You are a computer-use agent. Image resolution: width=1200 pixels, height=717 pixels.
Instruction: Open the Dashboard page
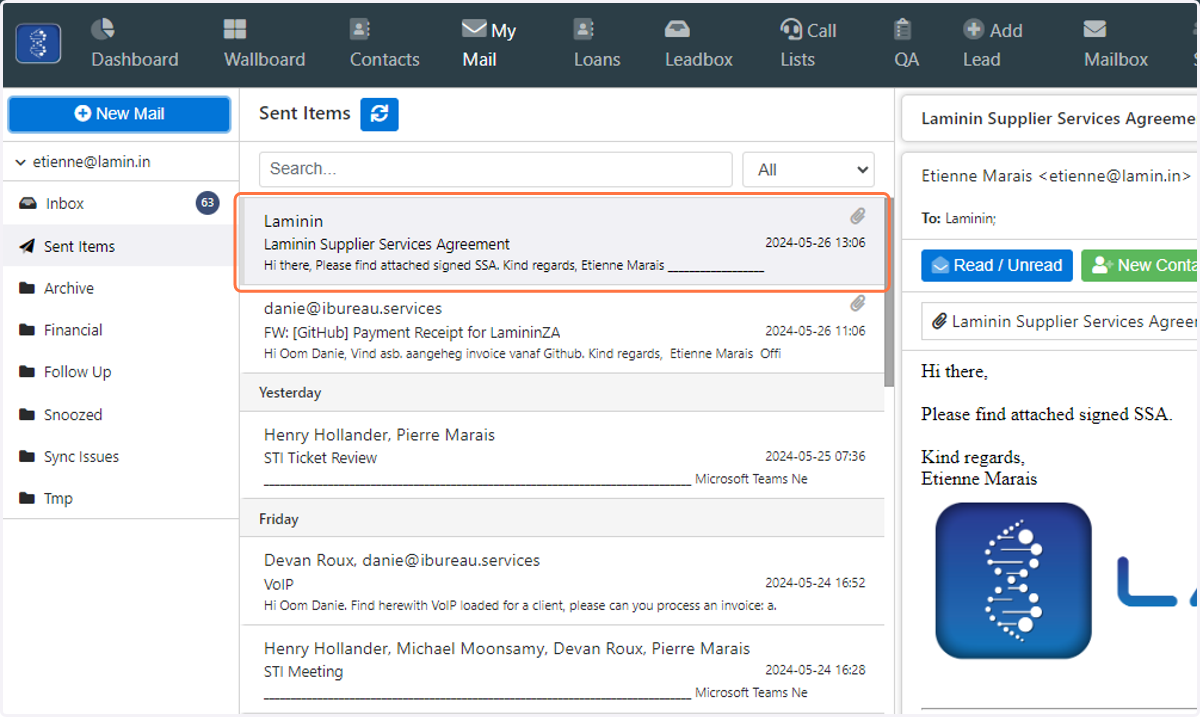[x=135, y=44]
